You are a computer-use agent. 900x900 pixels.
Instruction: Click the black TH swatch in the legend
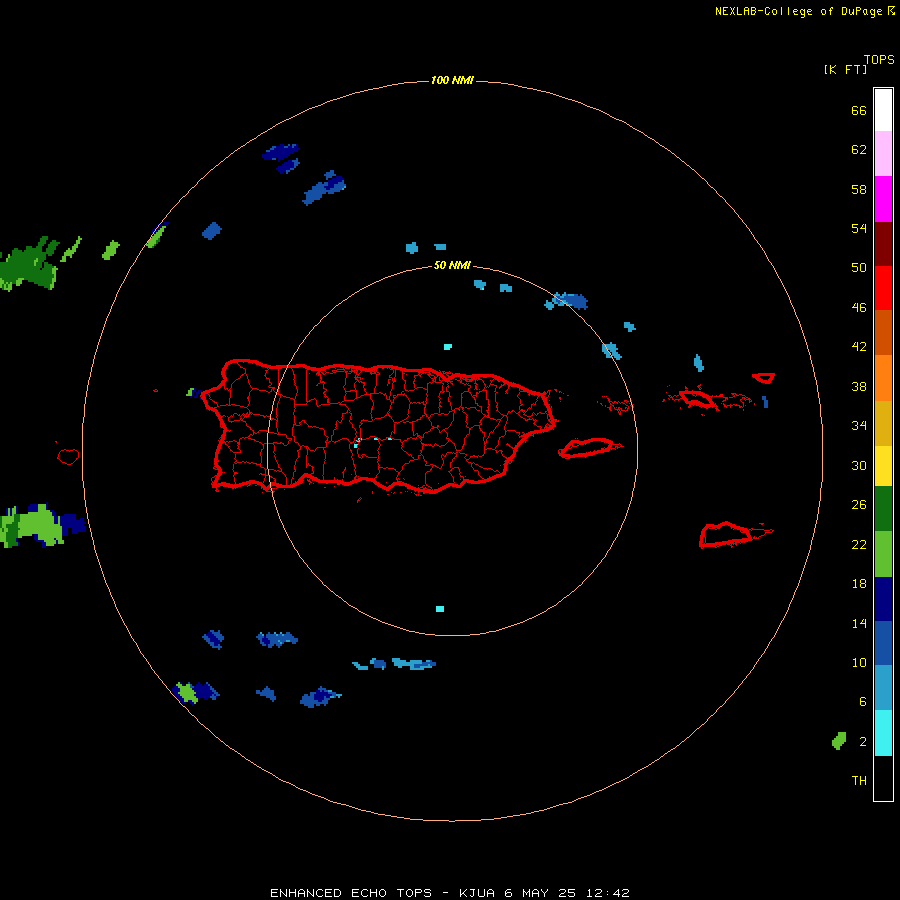[x=883, y=778]
